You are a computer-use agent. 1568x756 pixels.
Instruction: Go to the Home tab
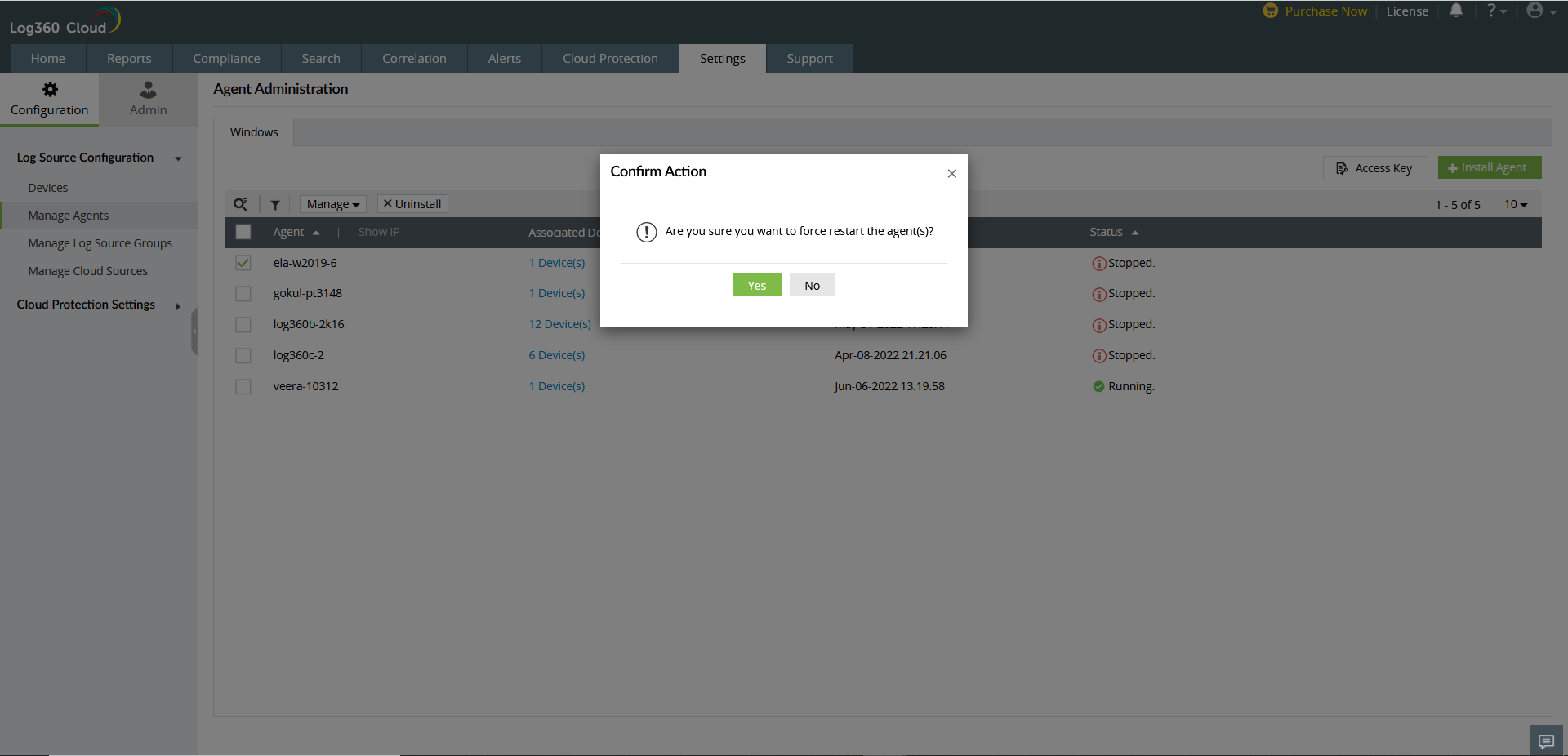pyautogui.click(x=48, y=59)
